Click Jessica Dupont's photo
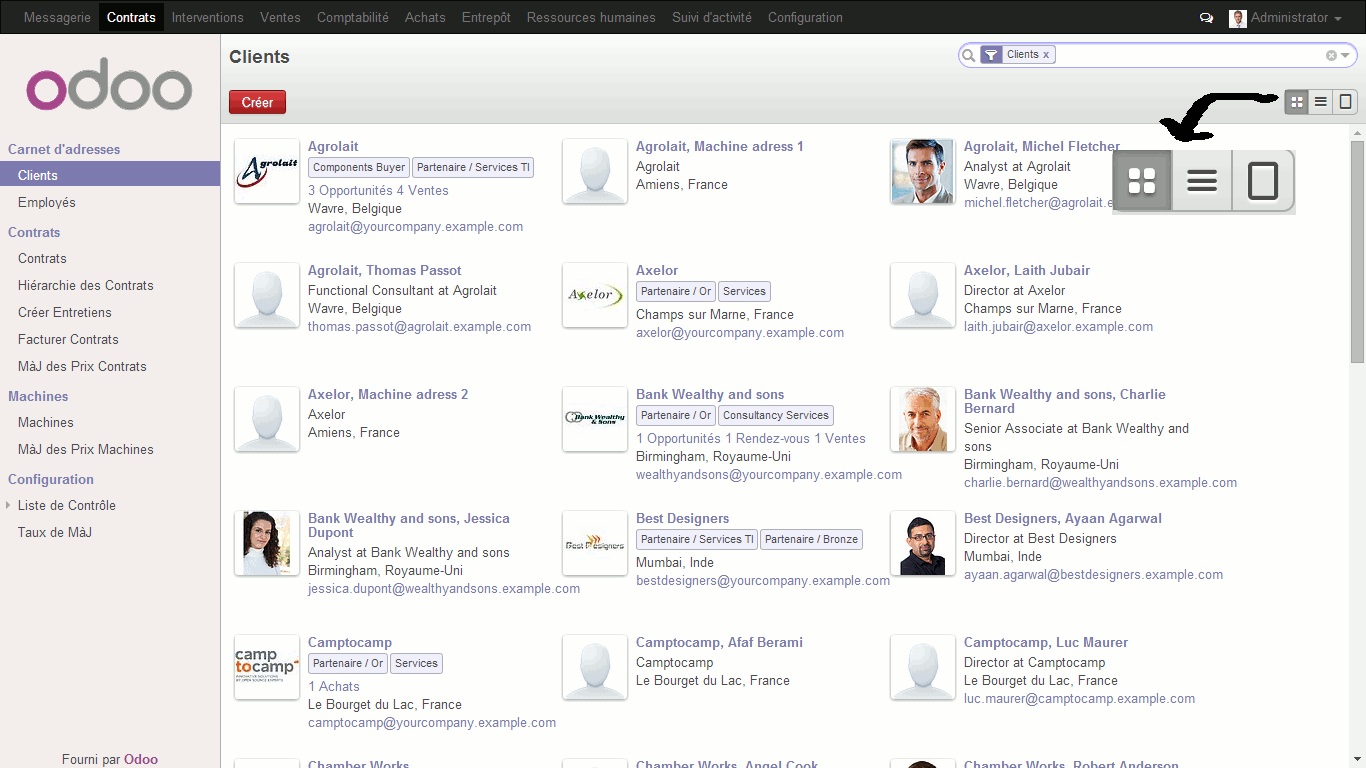Screen dimensions: 1366x768 point(267,543)
